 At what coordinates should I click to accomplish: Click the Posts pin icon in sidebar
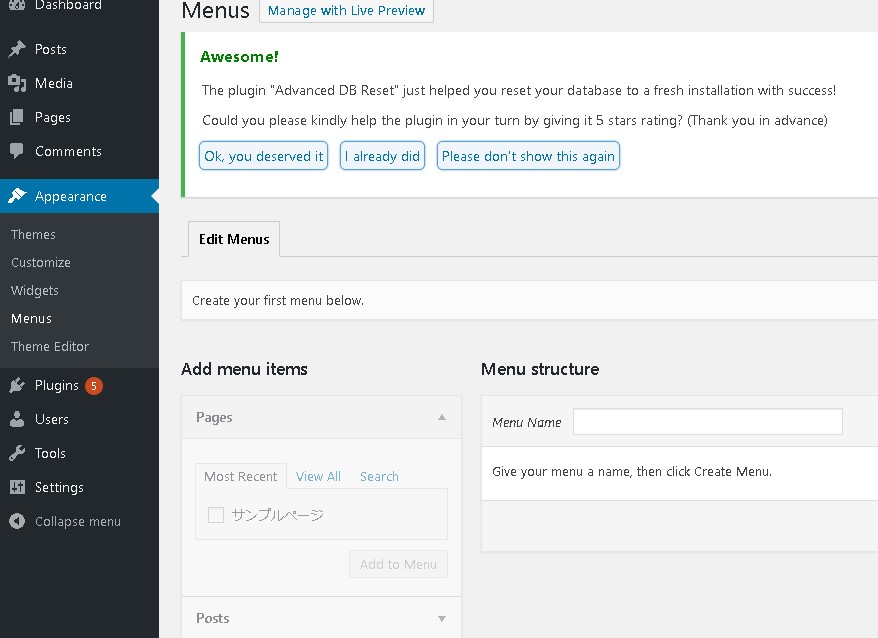coord(17,49)
